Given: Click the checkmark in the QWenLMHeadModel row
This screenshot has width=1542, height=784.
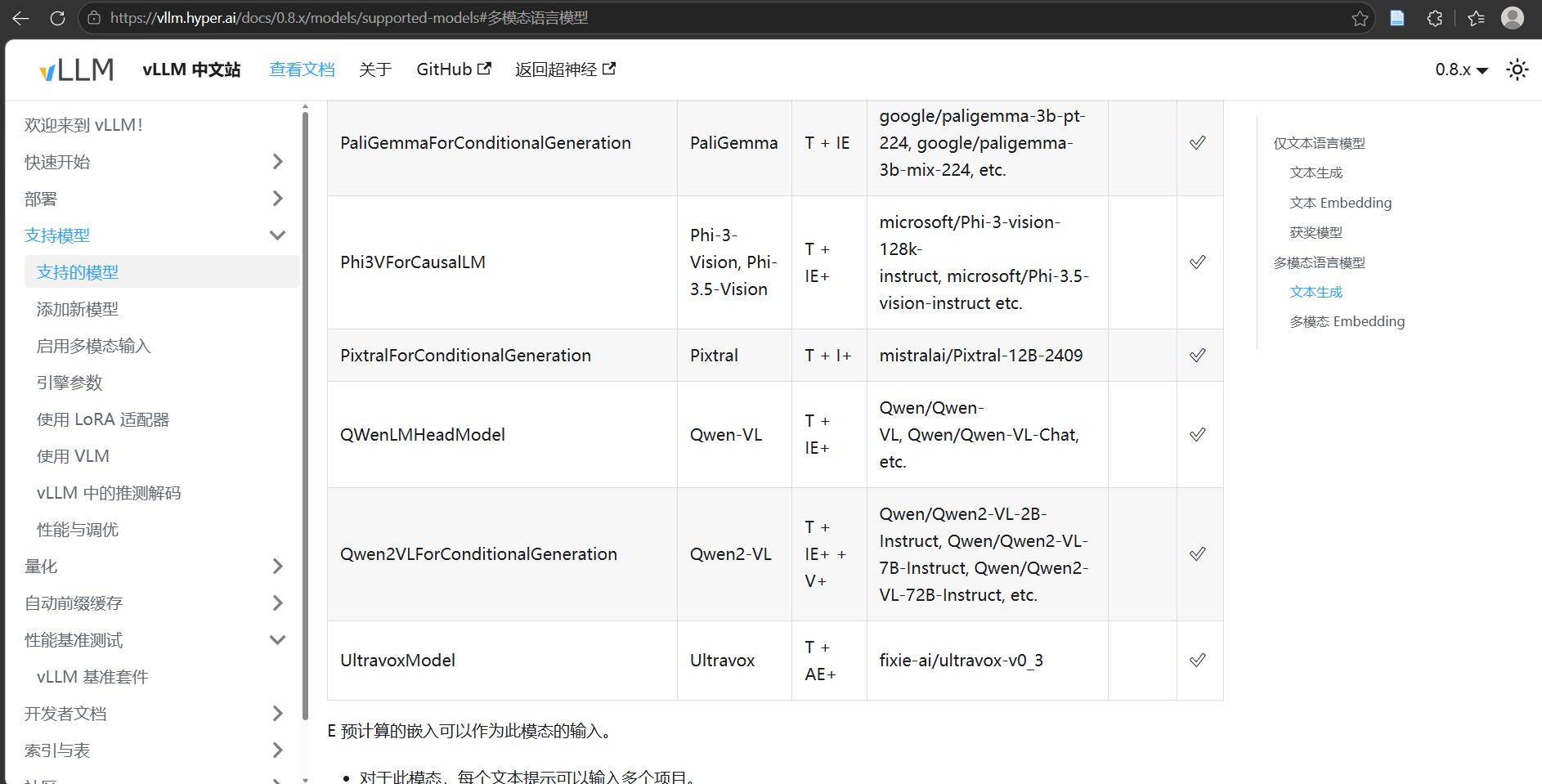Looking at the screenshot, I should pyautogui.click(x=1198, y=435).
